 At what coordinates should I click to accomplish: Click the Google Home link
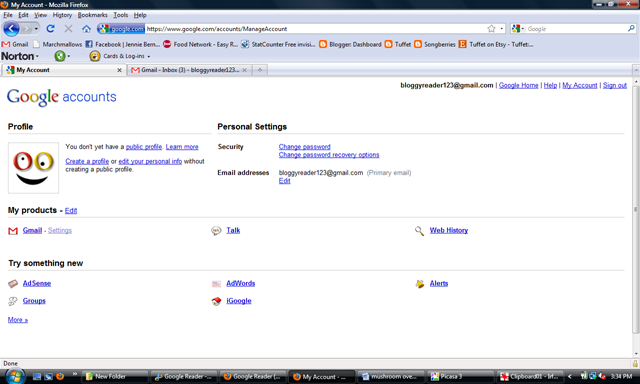[x=518, y=85]
